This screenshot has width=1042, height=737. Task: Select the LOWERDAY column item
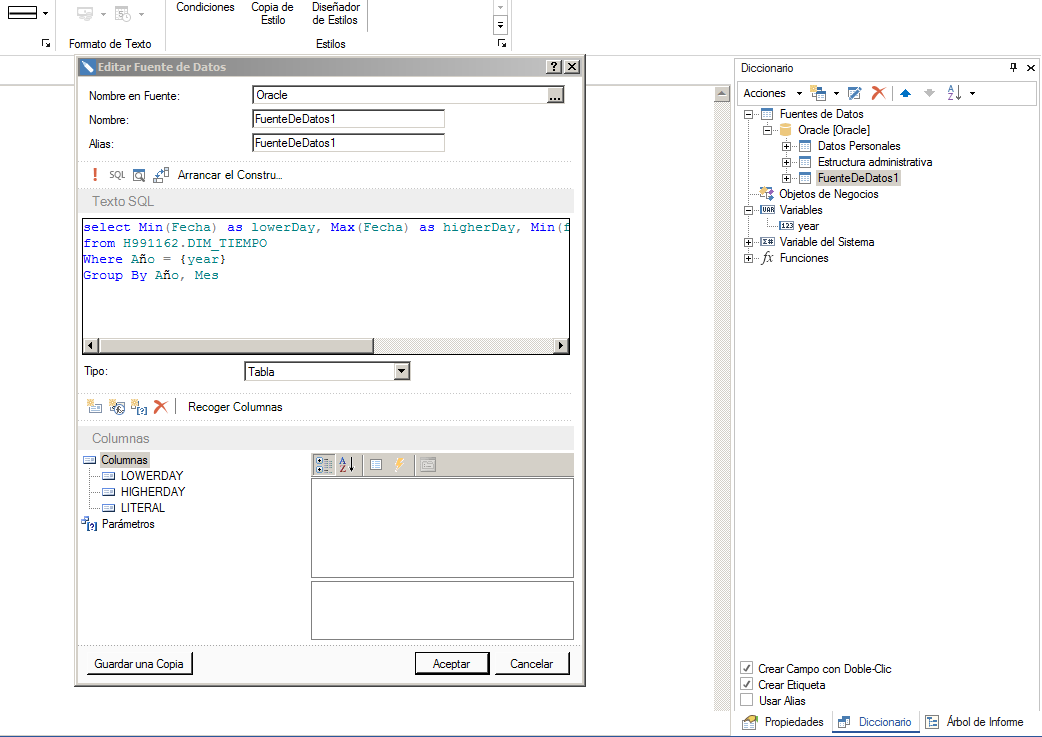(x=152, y=476)
